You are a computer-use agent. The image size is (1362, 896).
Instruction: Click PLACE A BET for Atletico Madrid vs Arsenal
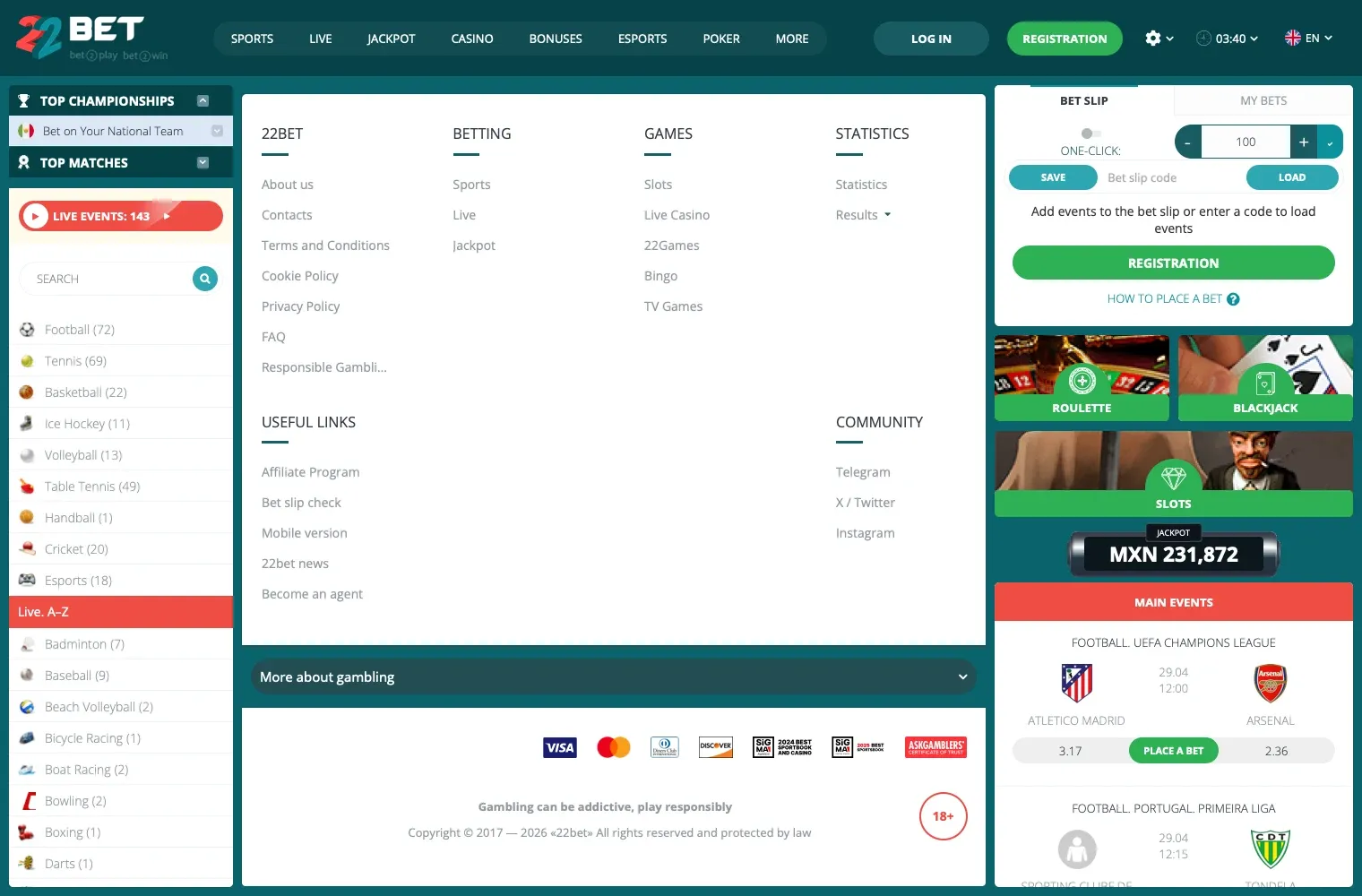click(x=1173, y=750)
